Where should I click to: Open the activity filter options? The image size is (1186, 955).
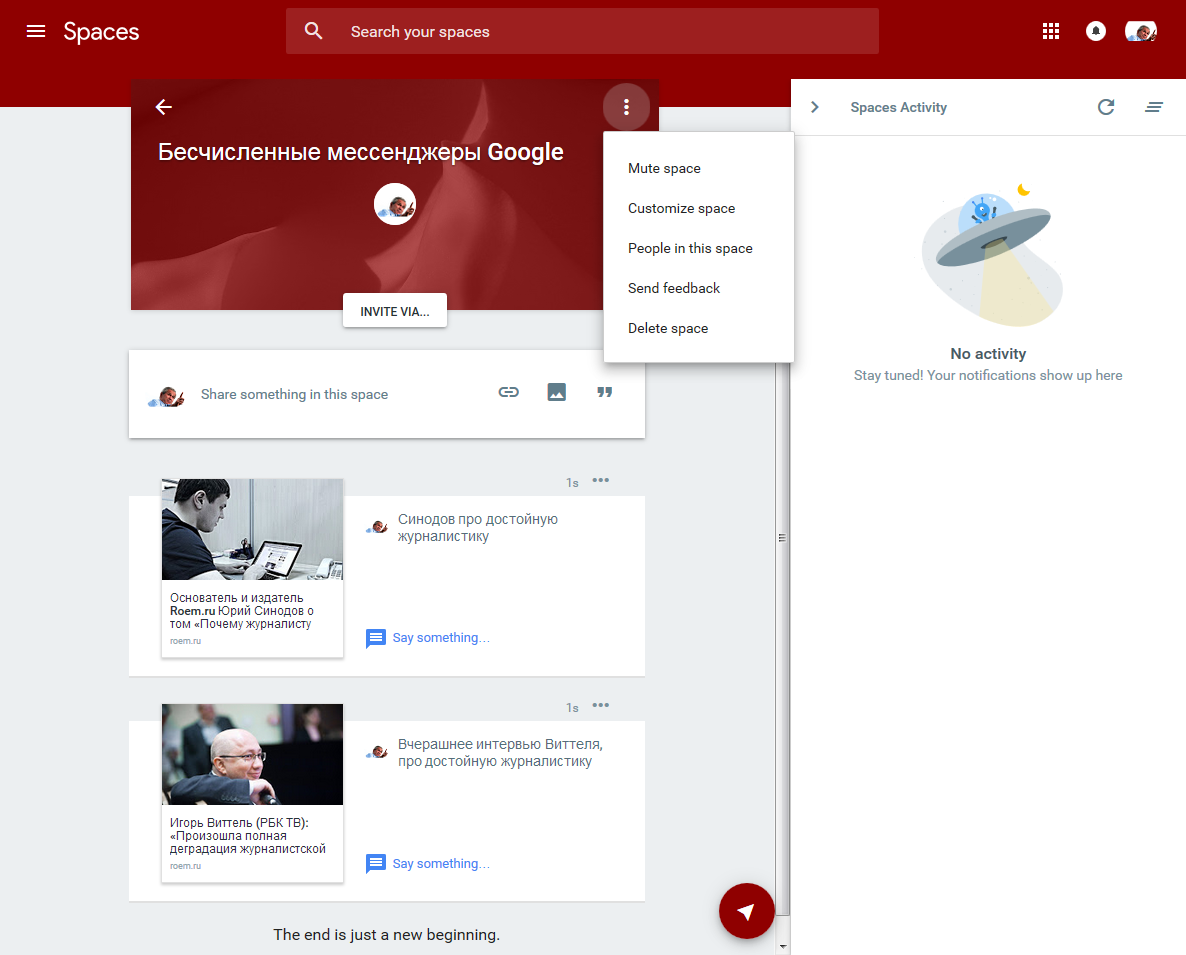pyautogui.click(x=1155, y=107)
